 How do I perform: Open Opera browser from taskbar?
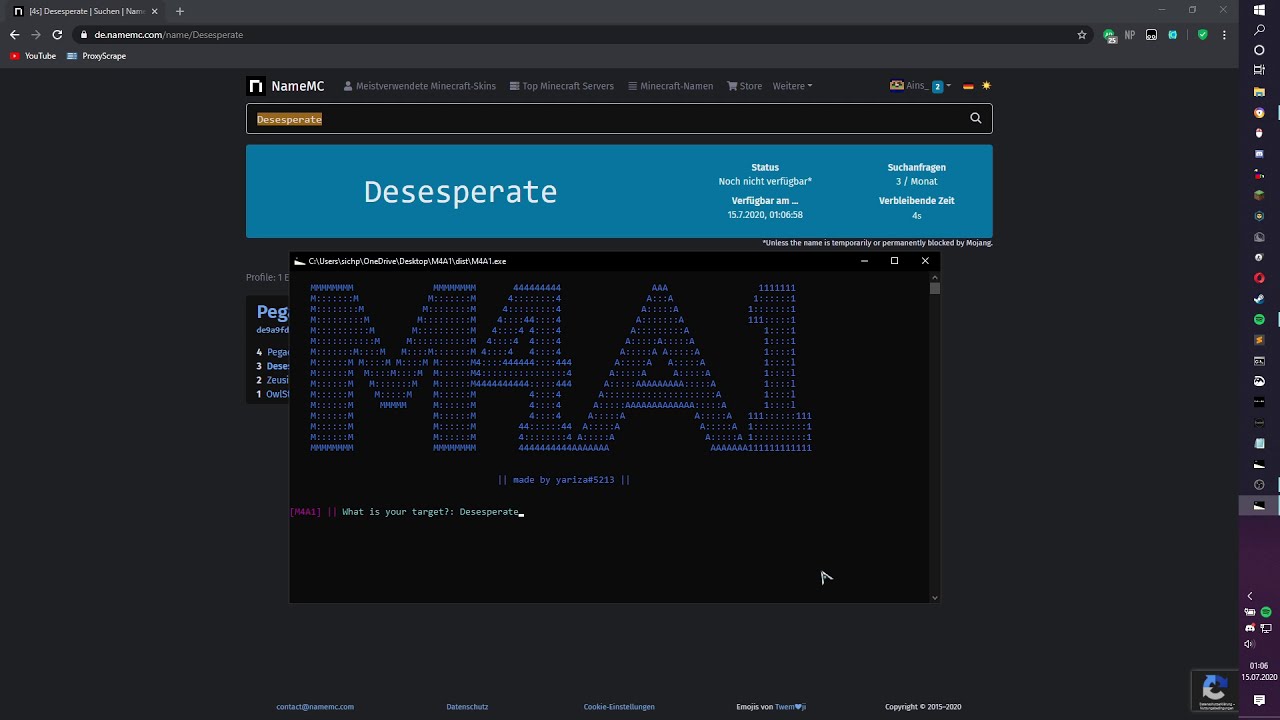pos(1259,277)
